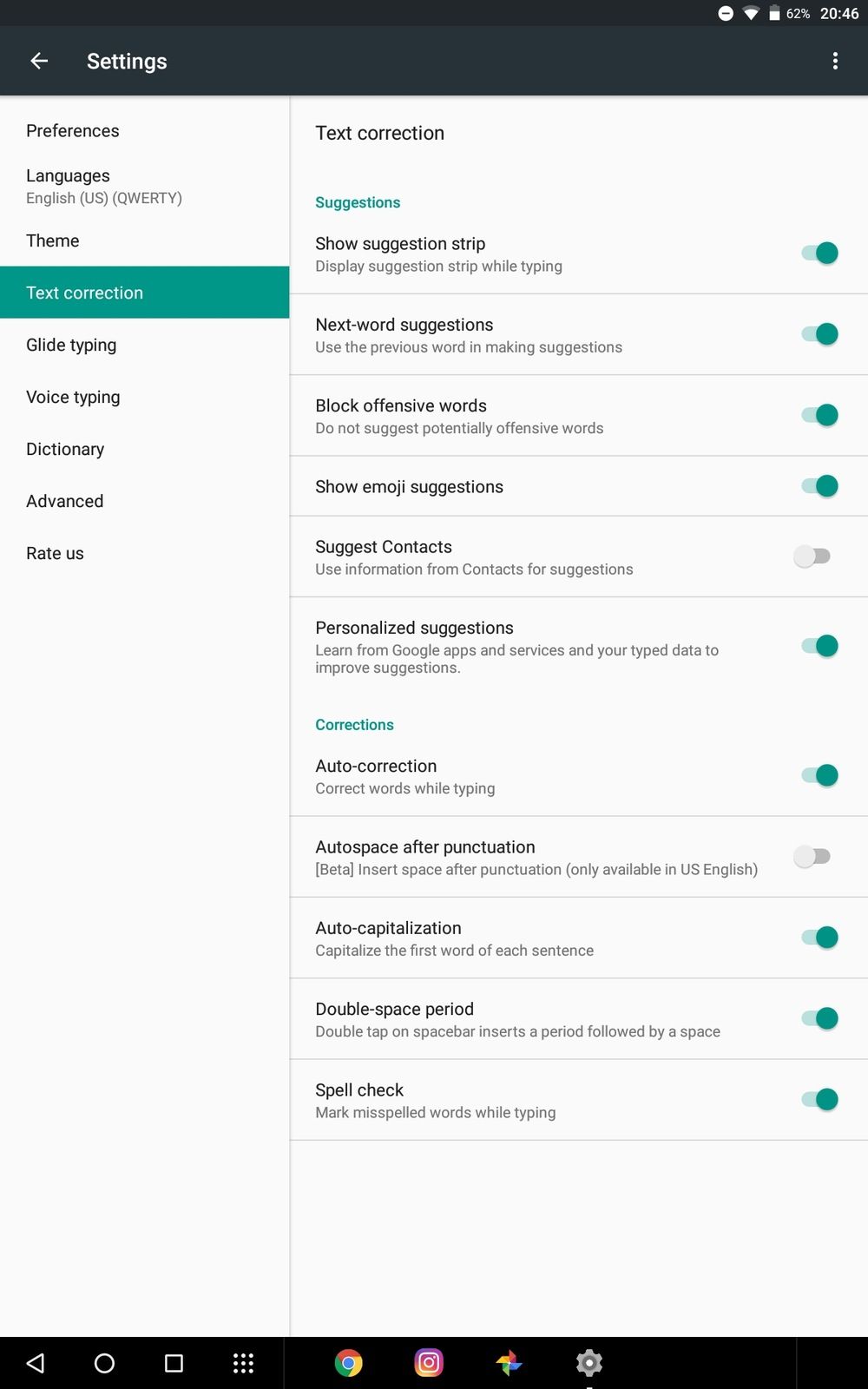Tap the Android home circle button
The width and height of the screenshot is (868, 1389).
tap(104, 1363)
